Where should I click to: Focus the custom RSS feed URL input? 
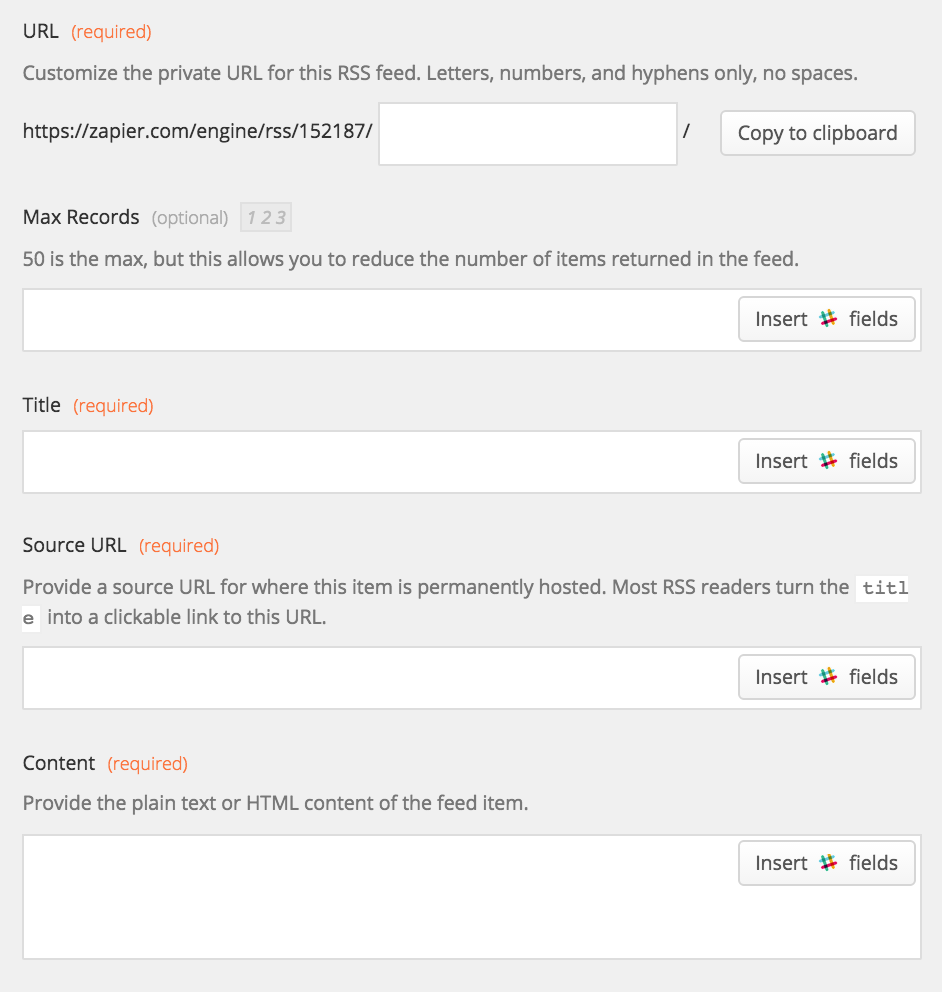tap(528, 133)
